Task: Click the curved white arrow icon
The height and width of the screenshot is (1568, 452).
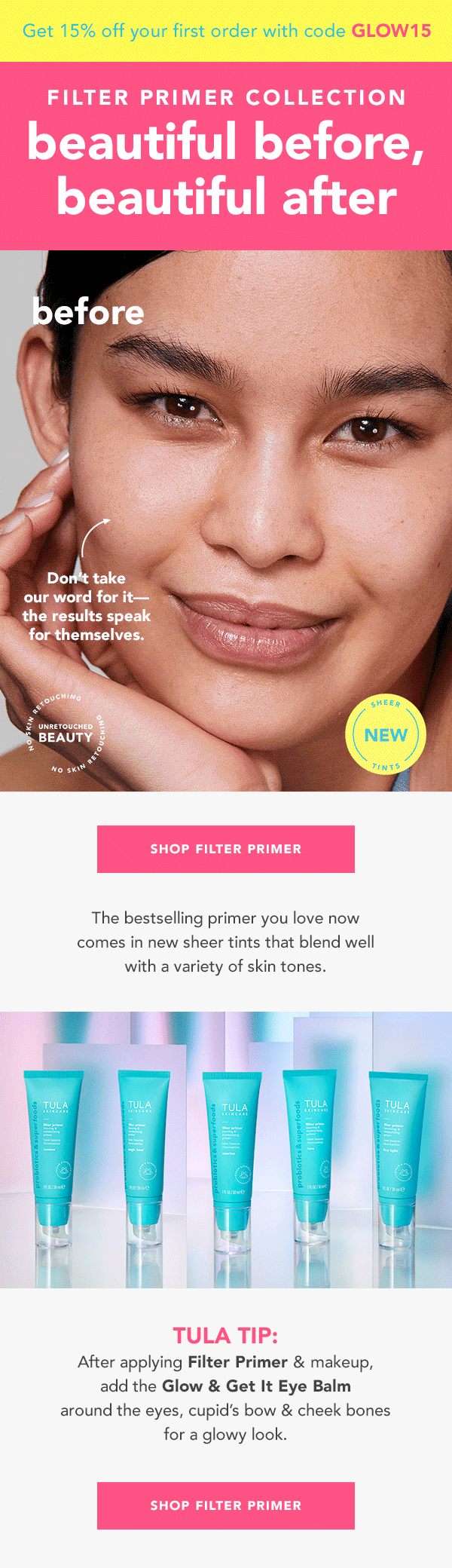Action: [95, 537]
